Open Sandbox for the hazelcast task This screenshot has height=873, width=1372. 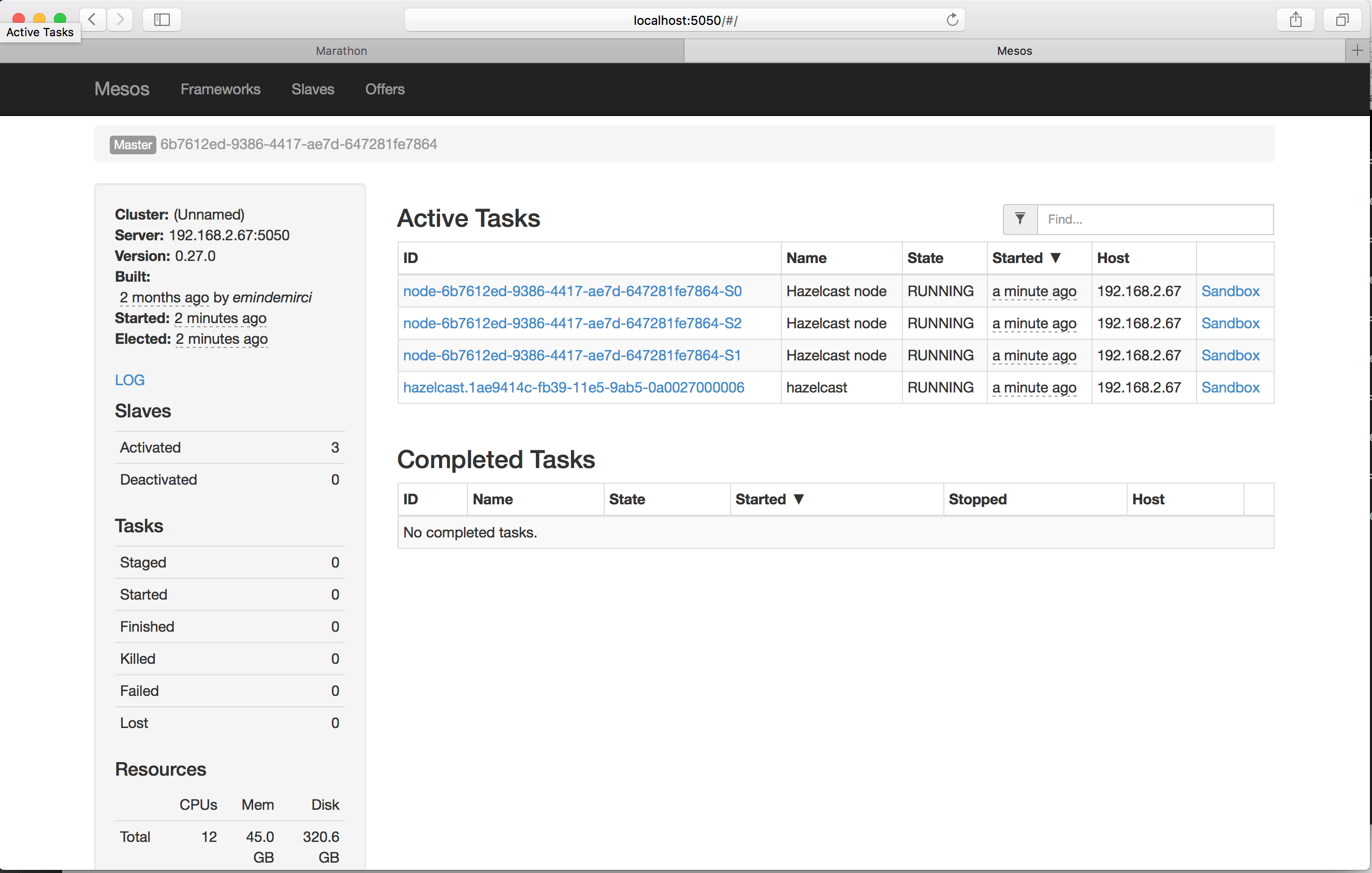coord(1230,387)
